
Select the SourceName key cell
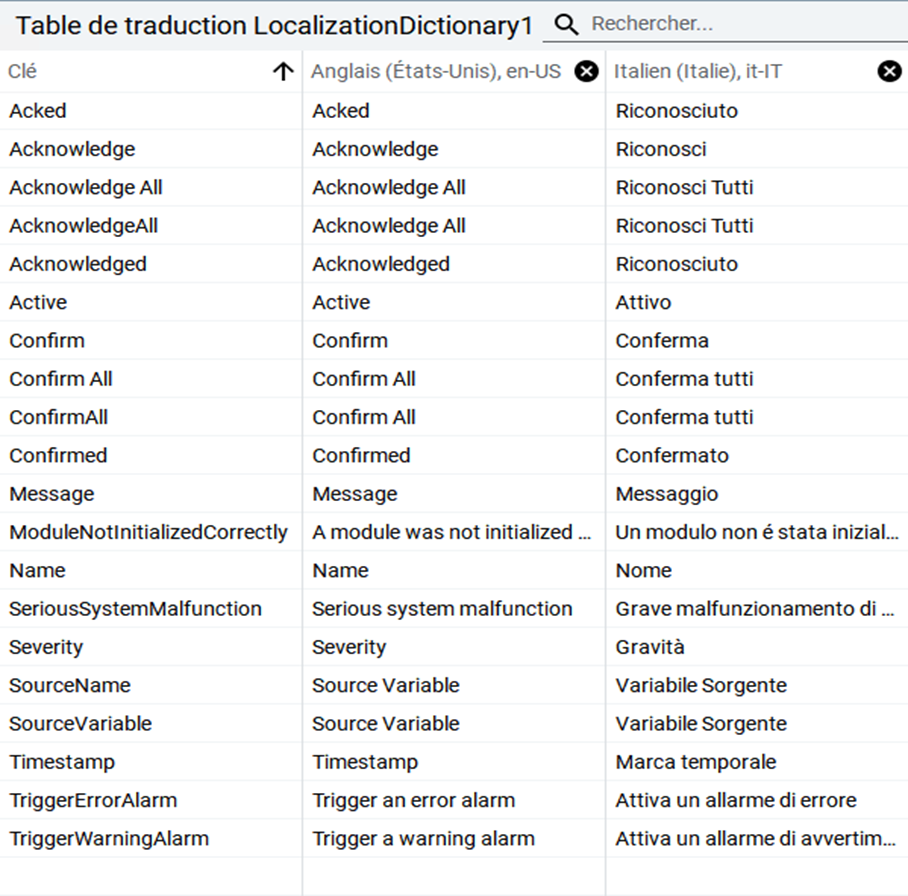70,685
